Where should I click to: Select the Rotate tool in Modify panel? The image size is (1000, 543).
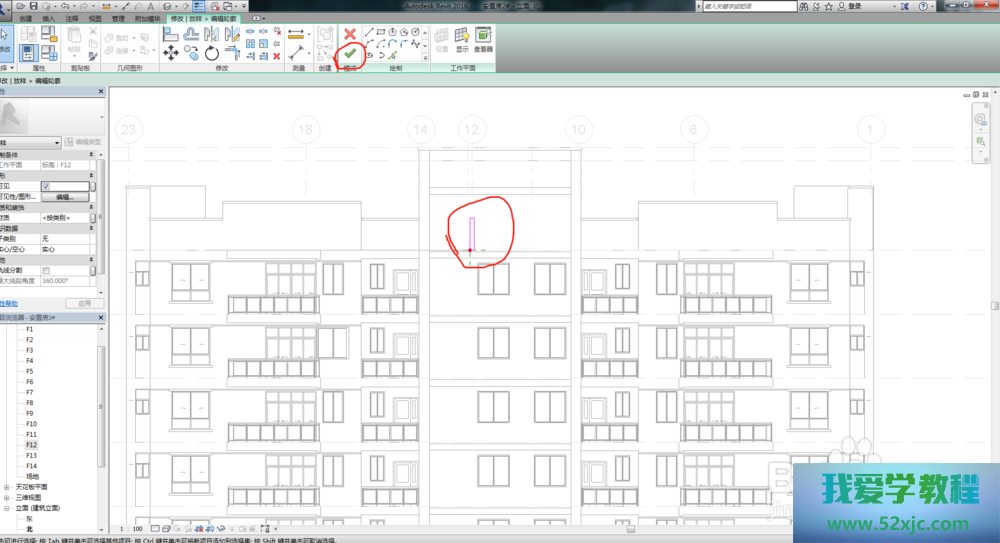point(211,52)
